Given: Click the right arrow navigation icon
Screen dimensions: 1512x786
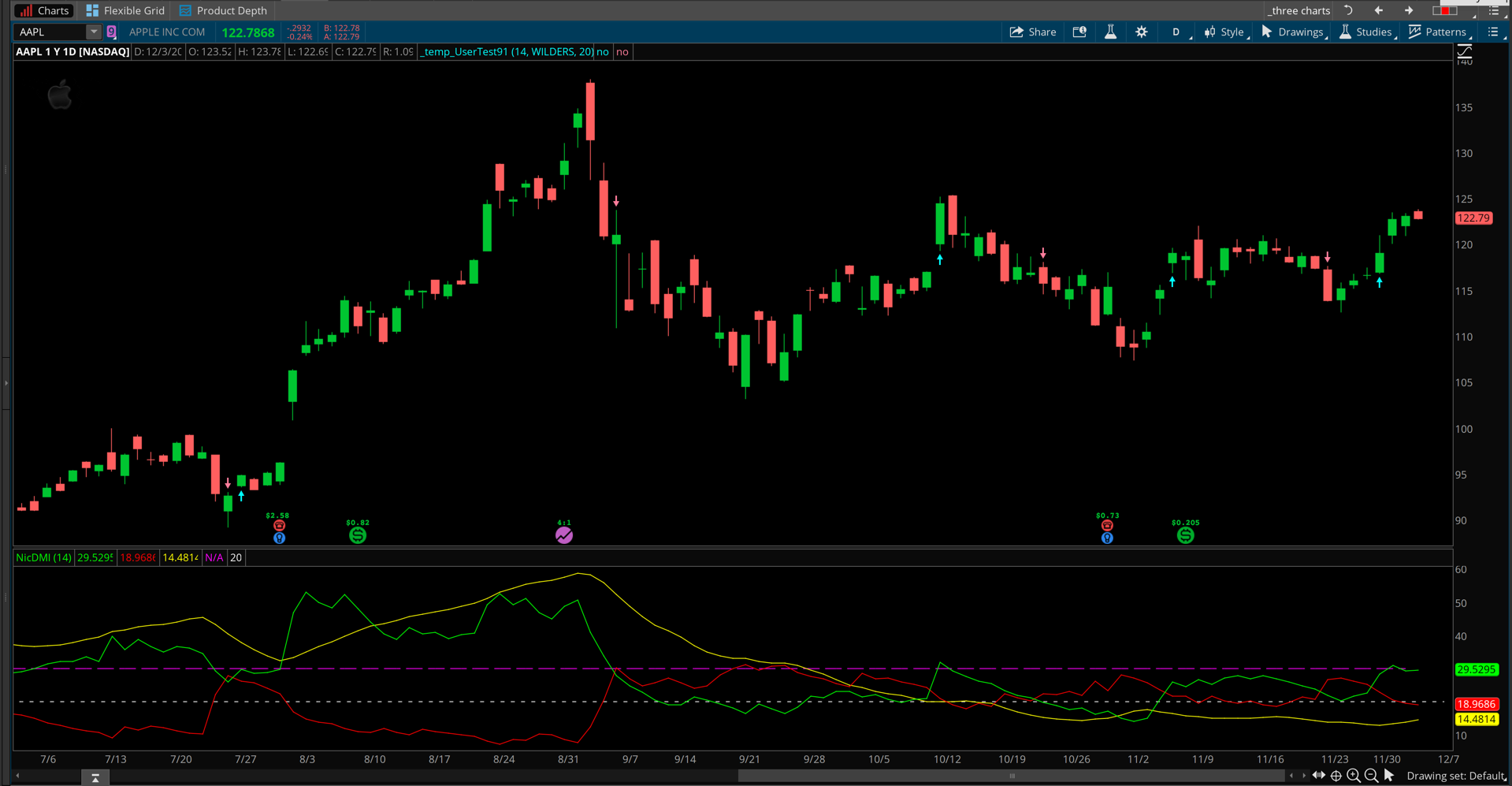Looking at the screenshot, I should tap(1409, 10).
